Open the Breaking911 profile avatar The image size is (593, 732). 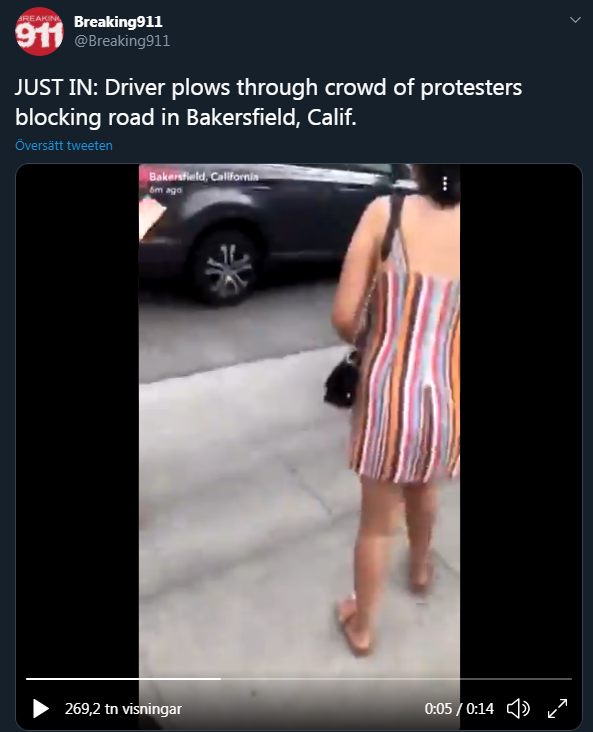(x=39, y=31)
